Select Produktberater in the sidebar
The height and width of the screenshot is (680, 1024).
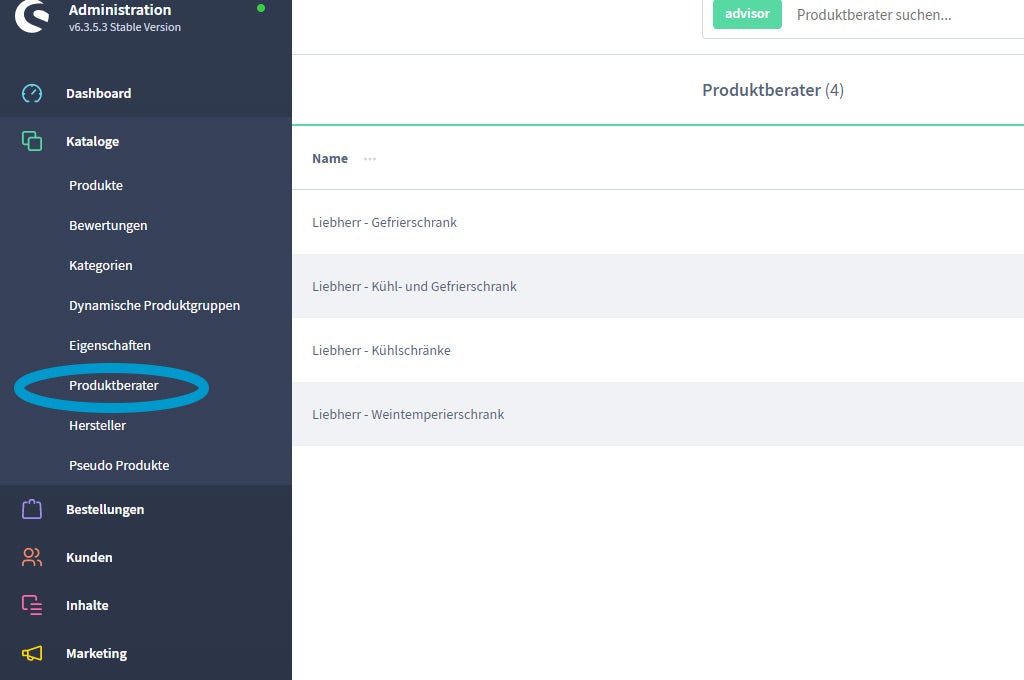coord(114,385)
